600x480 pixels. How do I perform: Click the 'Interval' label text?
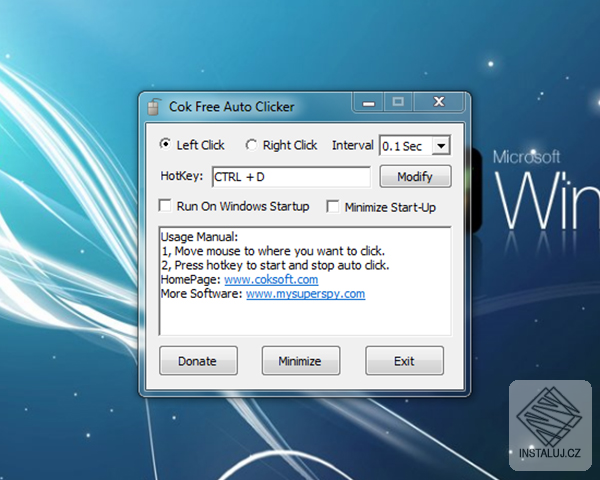point(352,145)
